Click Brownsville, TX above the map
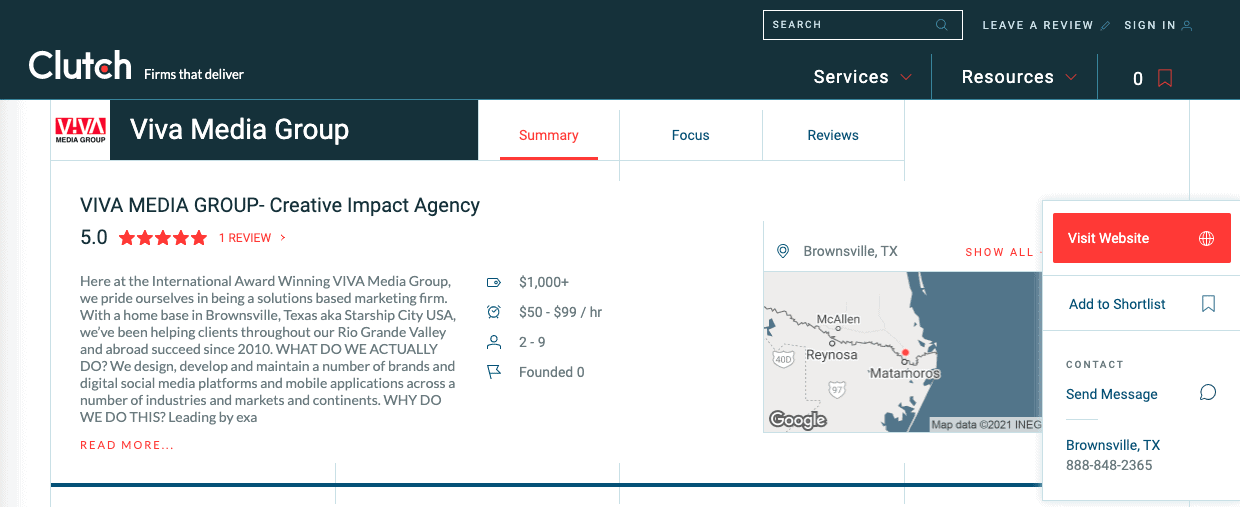Image resolution: width=1240 pixels, height=507 pixels. point(850,251)
